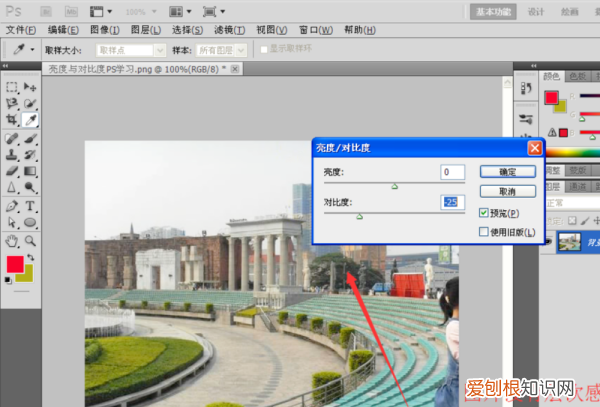Open the 图像(I) menu

[x=105, y=30]
